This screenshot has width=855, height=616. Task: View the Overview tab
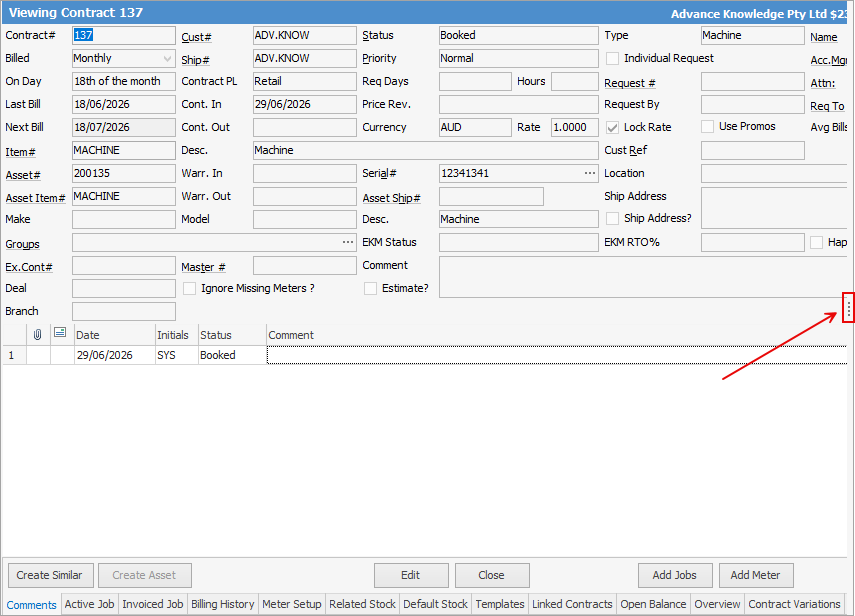[717, 604]
